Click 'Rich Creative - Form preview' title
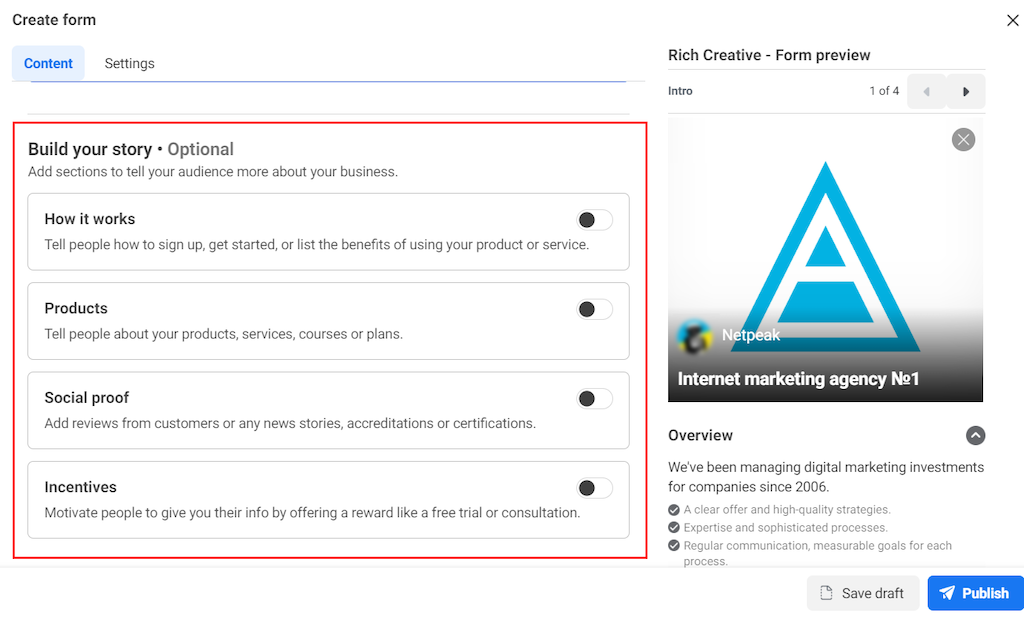Image resolution: width=1024 pixels, height=617 pixels. click(x=769, y=55)
